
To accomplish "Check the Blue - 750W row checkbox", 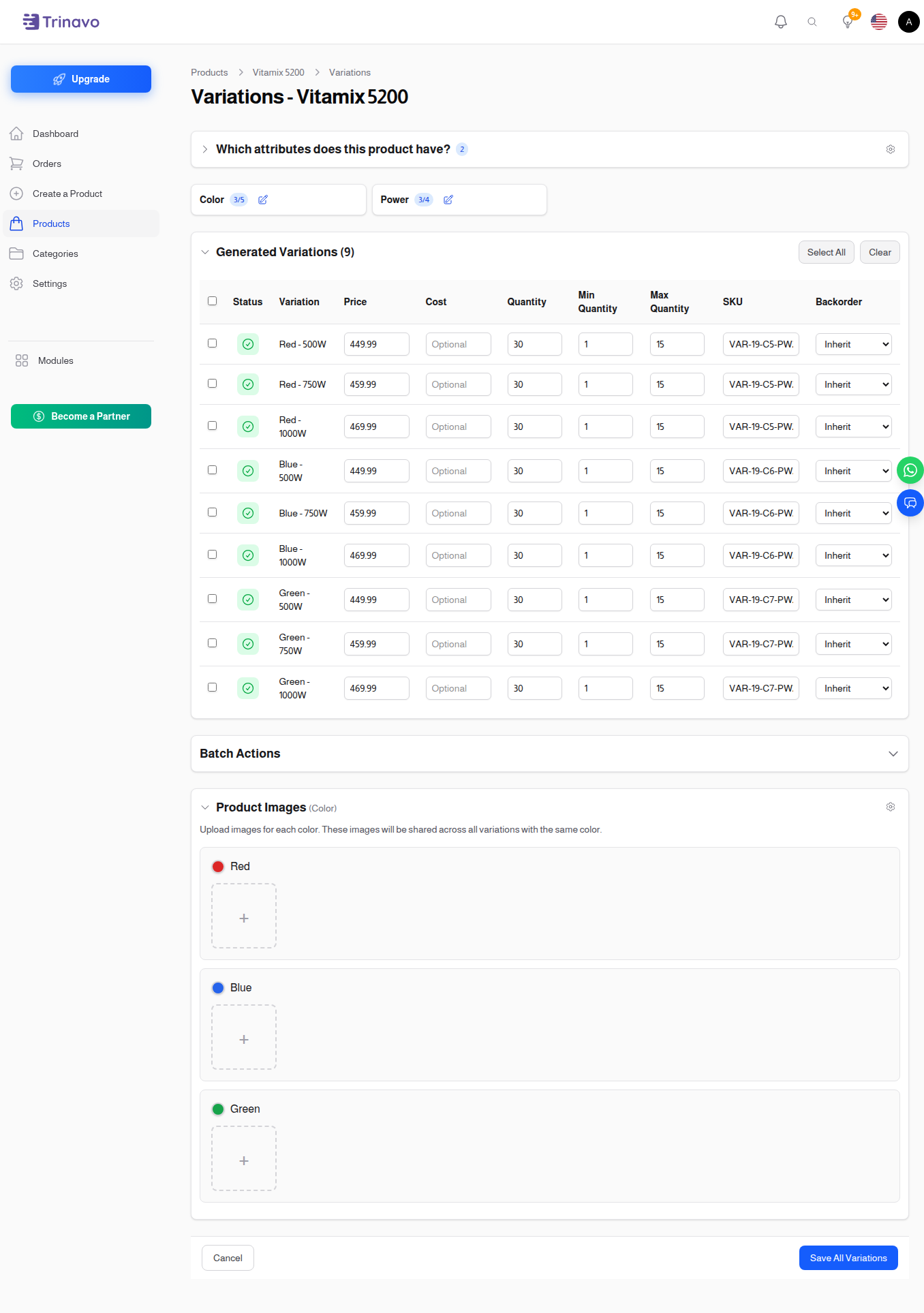I will (x=213, y=512).
